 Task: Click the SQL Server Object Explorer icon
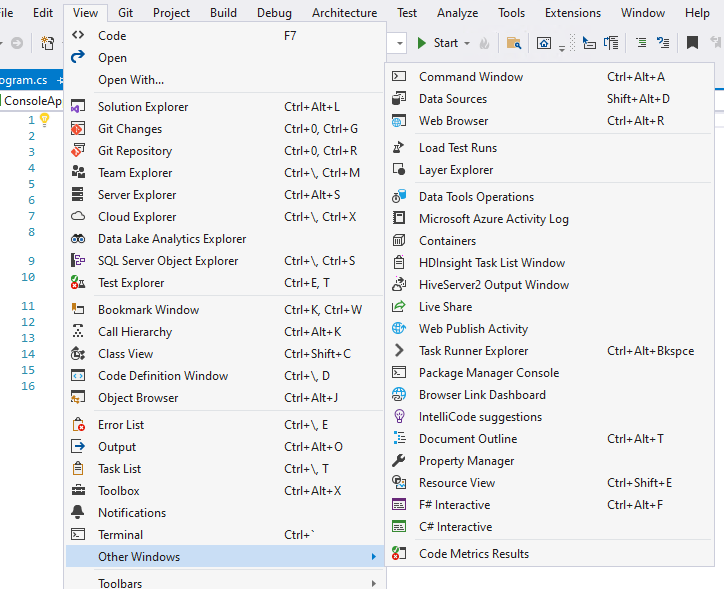click(78, 260)
